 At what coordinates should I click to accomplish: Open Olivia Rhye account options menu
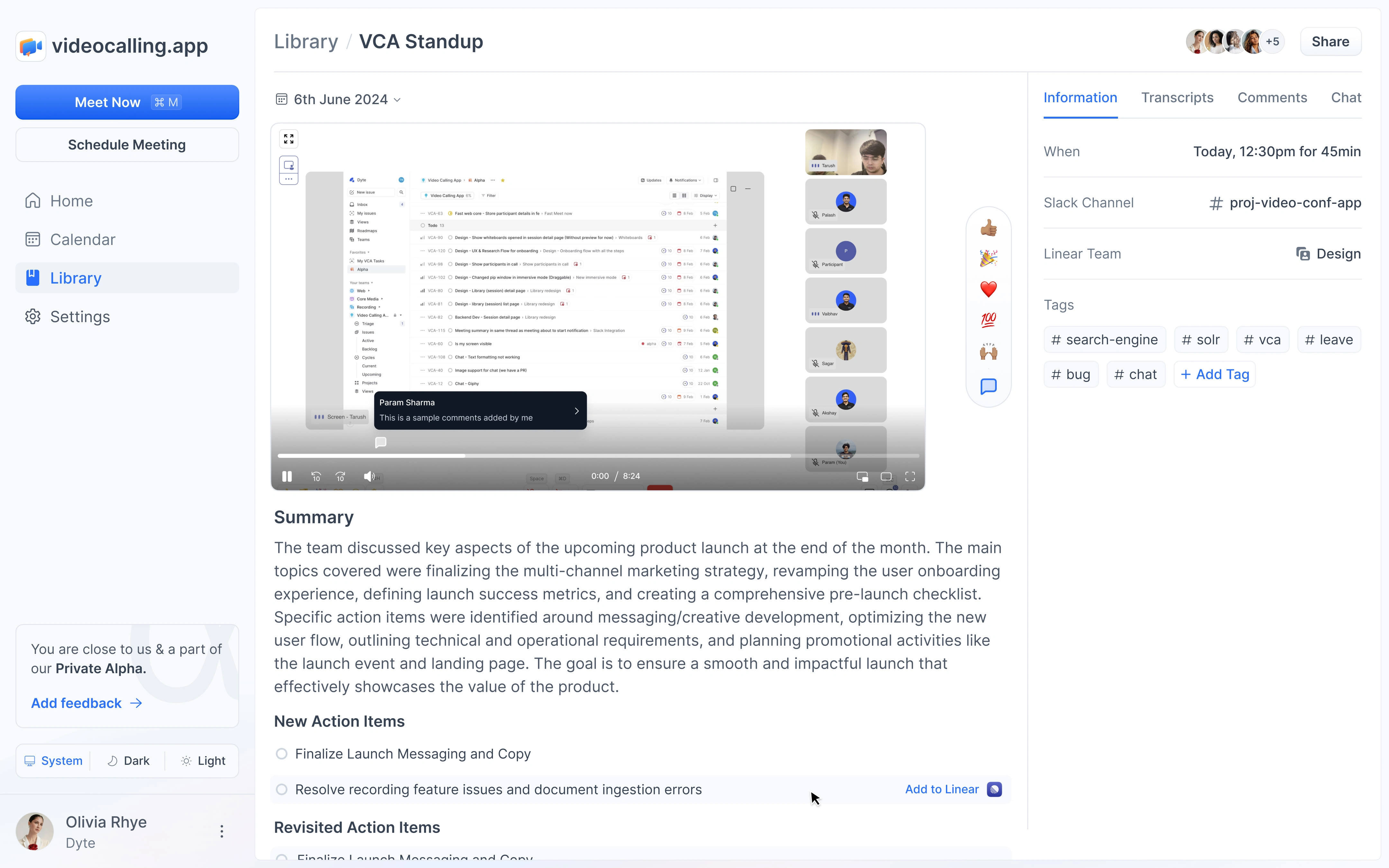coord(222,831)
